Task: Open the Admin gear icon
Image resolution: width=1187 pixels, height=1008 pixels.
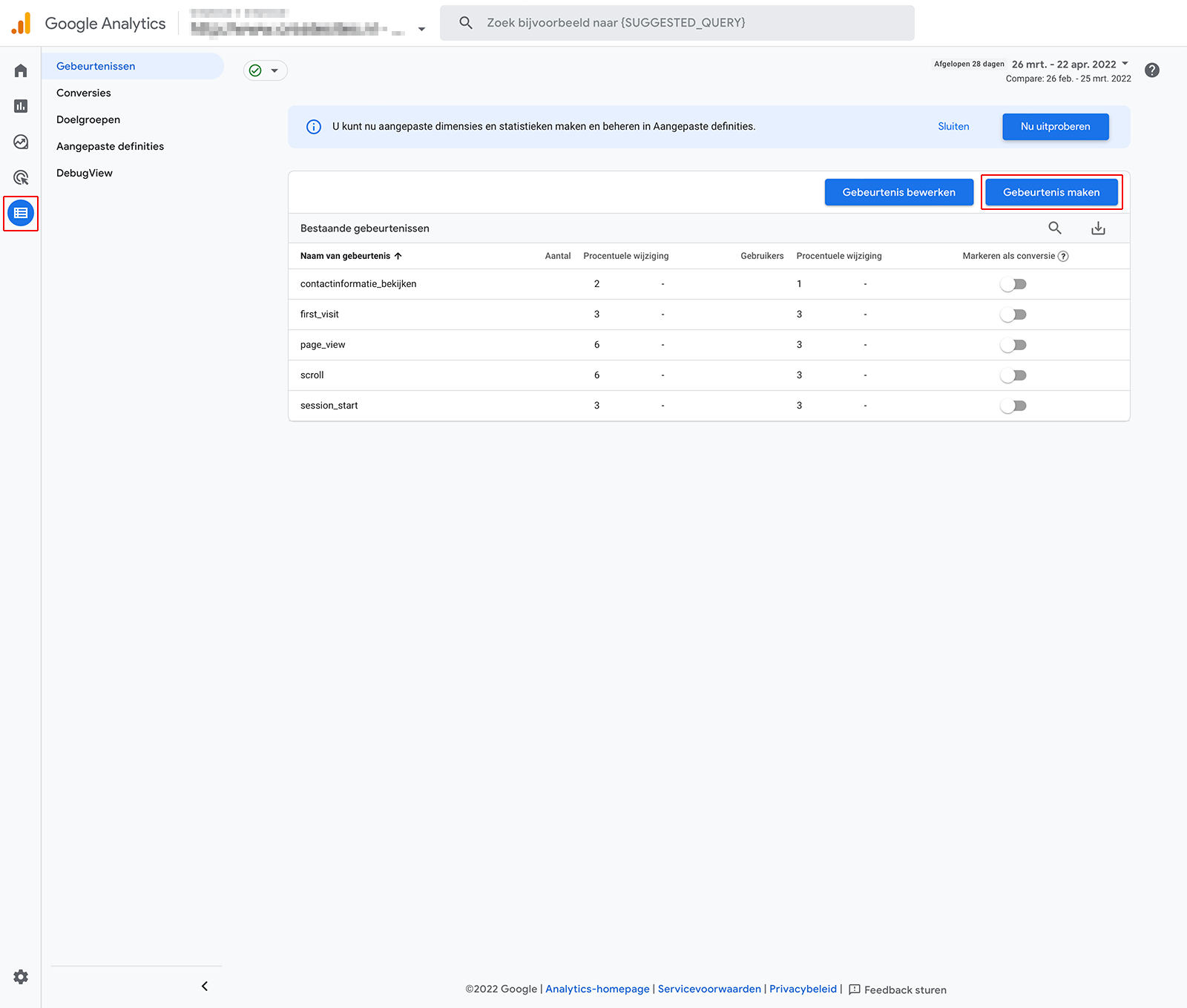Action: click(x=21, y=977)
